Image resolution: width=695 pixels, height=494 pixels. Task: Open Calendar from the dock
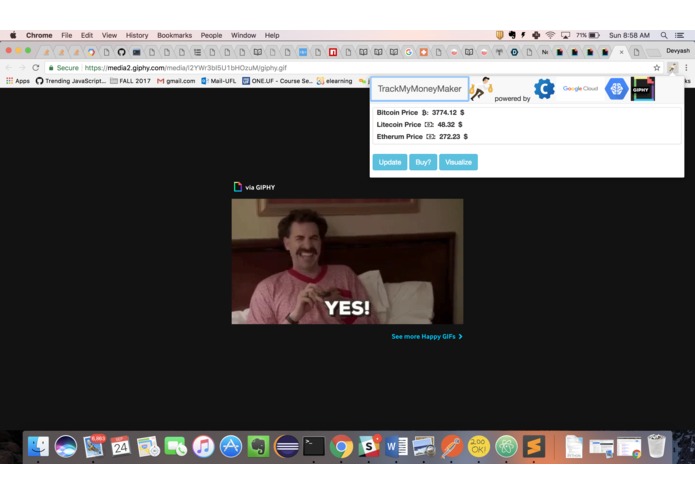pos(120,446)
